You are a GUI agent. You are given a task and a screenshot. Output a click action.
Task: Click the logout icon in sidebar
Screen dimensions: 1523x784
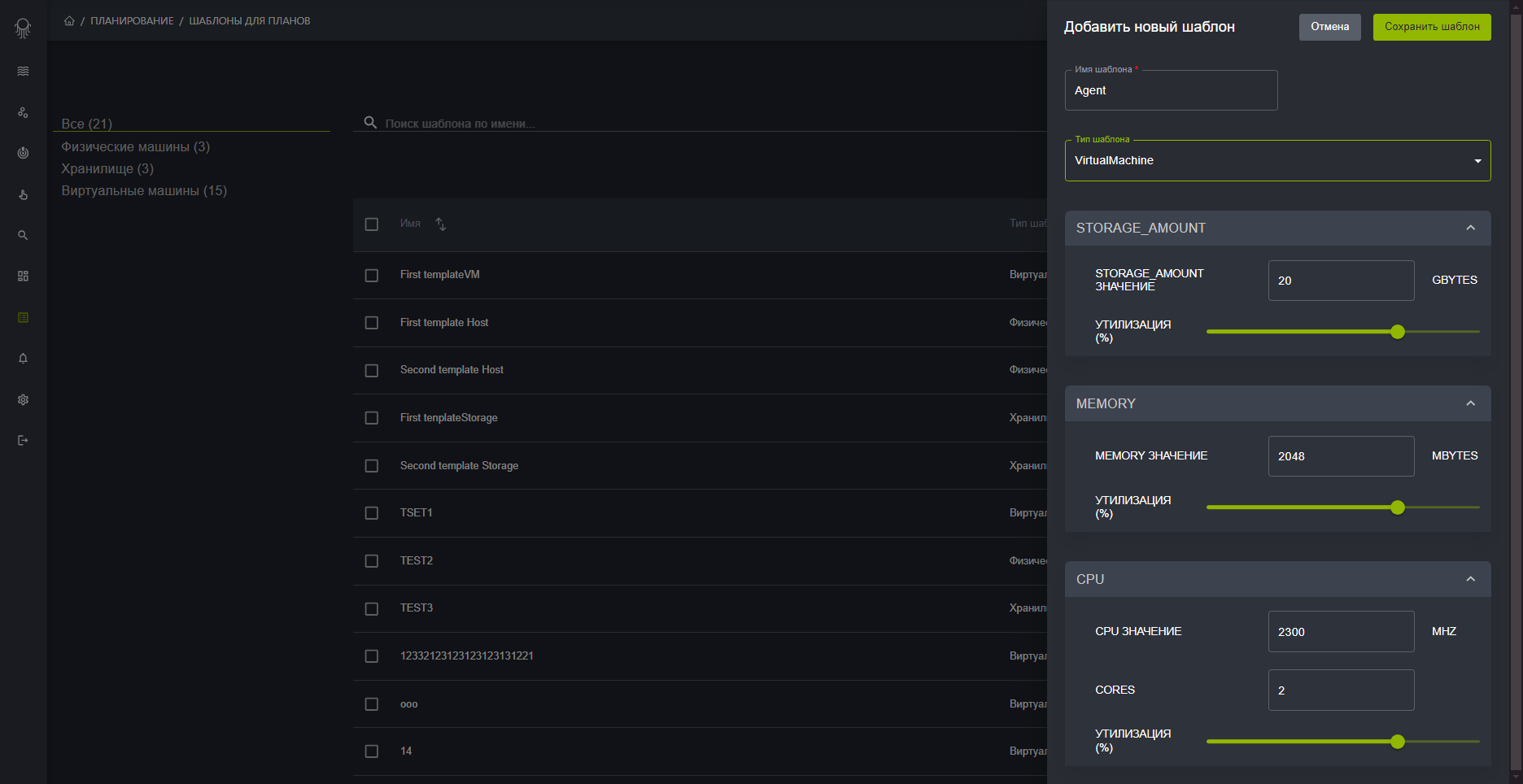(23, 441)
